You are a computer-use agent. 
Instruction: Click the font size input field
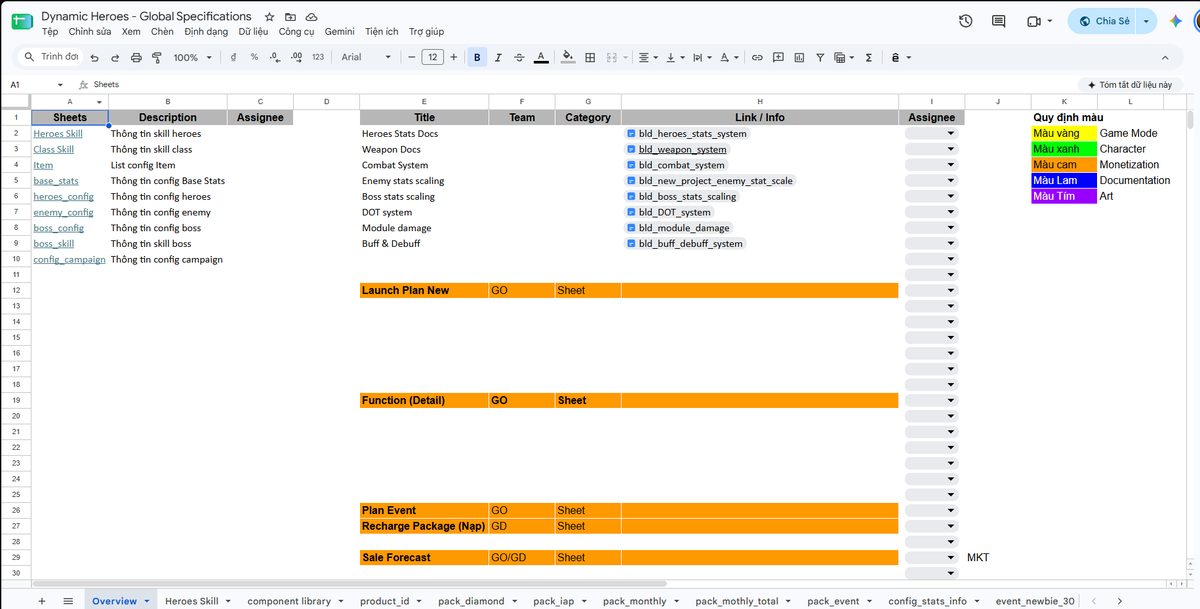(432, 58)
